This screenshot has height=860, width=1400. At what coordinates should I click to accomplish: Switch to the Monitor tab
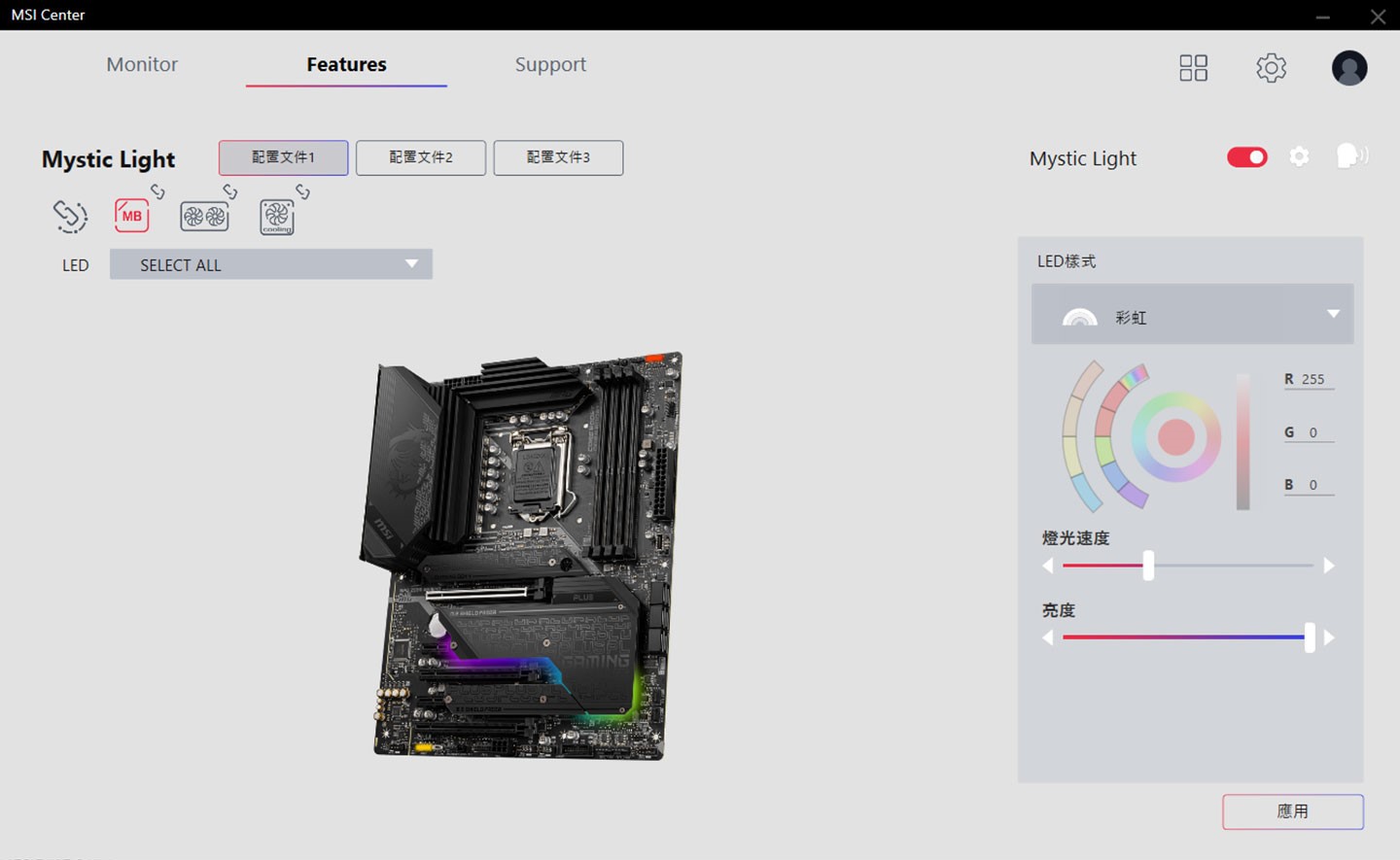pos(142,64)
